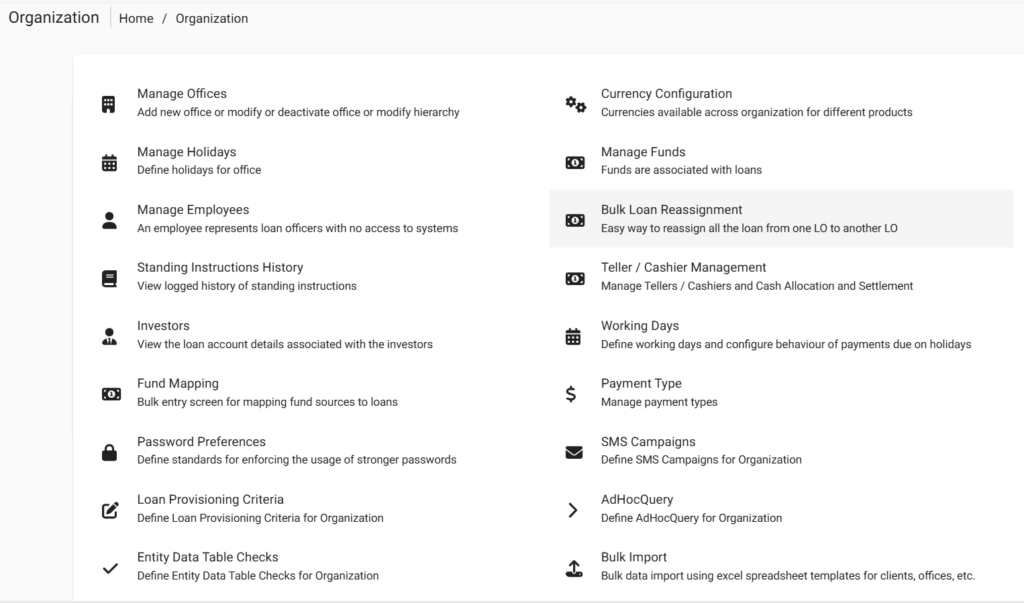Go to Home in the breadcrumb

[x=136, y=18]
